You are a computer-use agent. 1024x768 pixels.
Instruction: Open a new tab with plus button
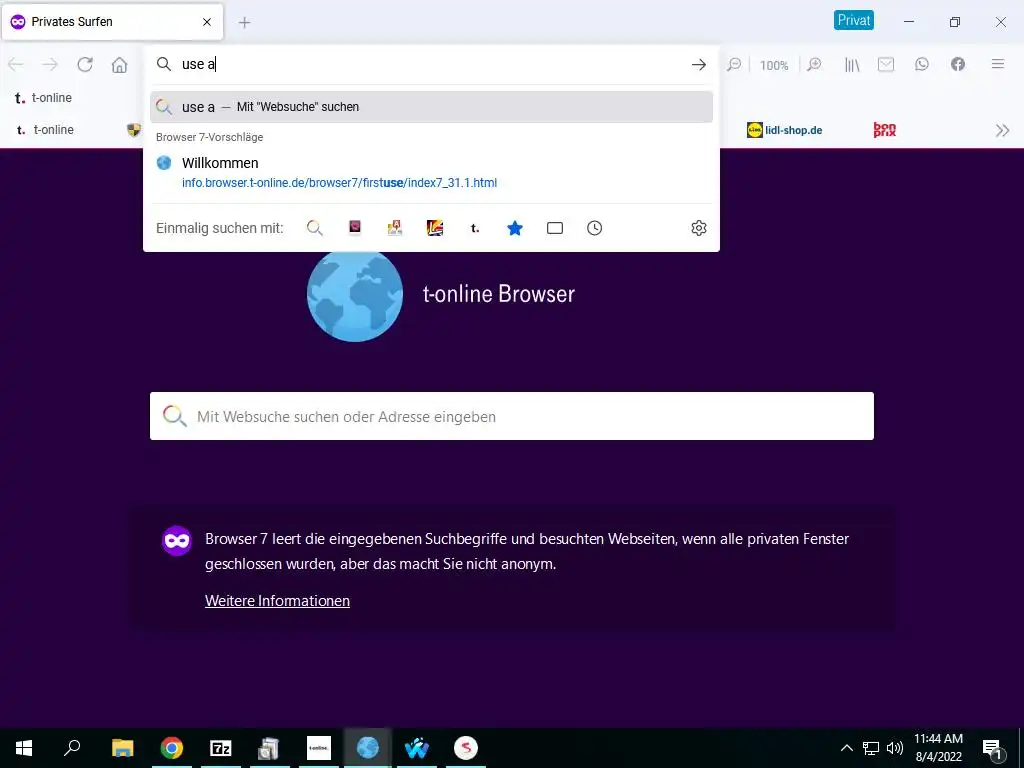pos(244,22)
